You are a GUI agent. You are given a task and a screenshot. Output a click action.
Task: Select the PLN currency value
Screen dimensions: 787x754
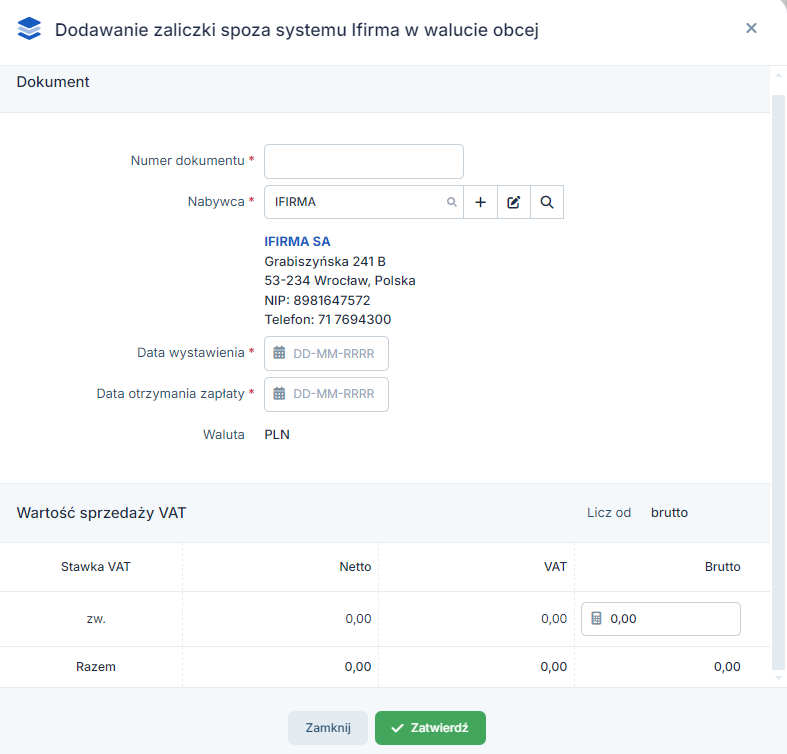[x=277, y=435]
